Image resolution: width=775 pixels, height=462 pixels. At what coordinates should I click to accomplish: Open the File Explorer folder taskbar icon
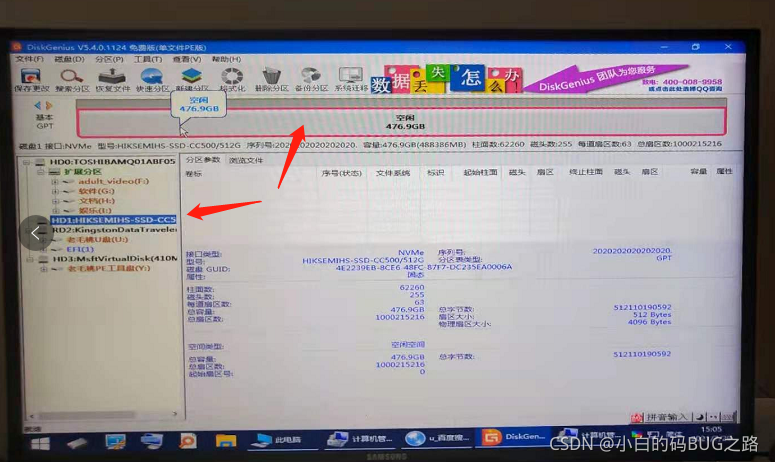225,440
